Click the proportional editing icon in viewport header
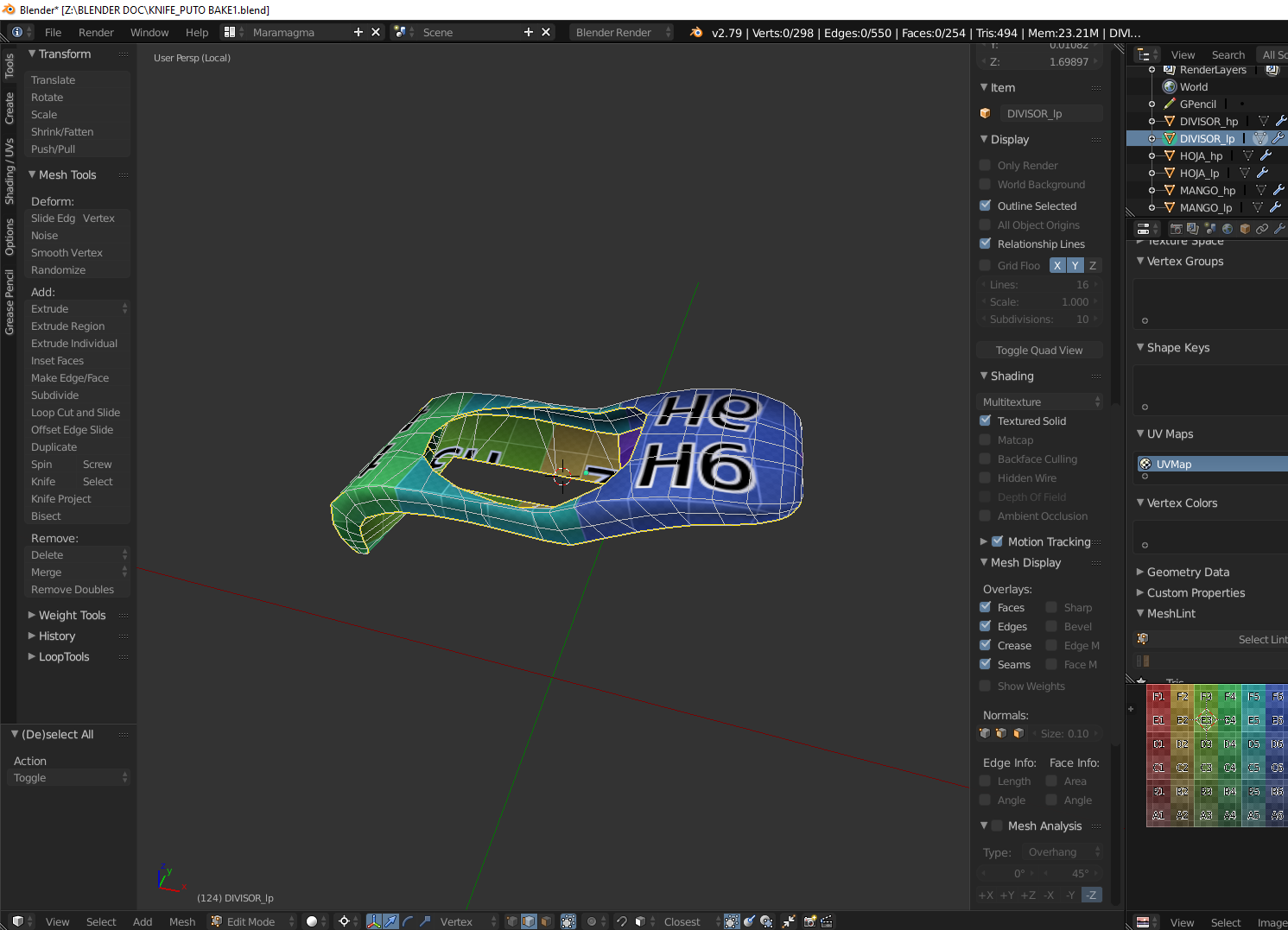Image resolution: width=1288 pixels, height=930 pixels. (x=592, y=921)
